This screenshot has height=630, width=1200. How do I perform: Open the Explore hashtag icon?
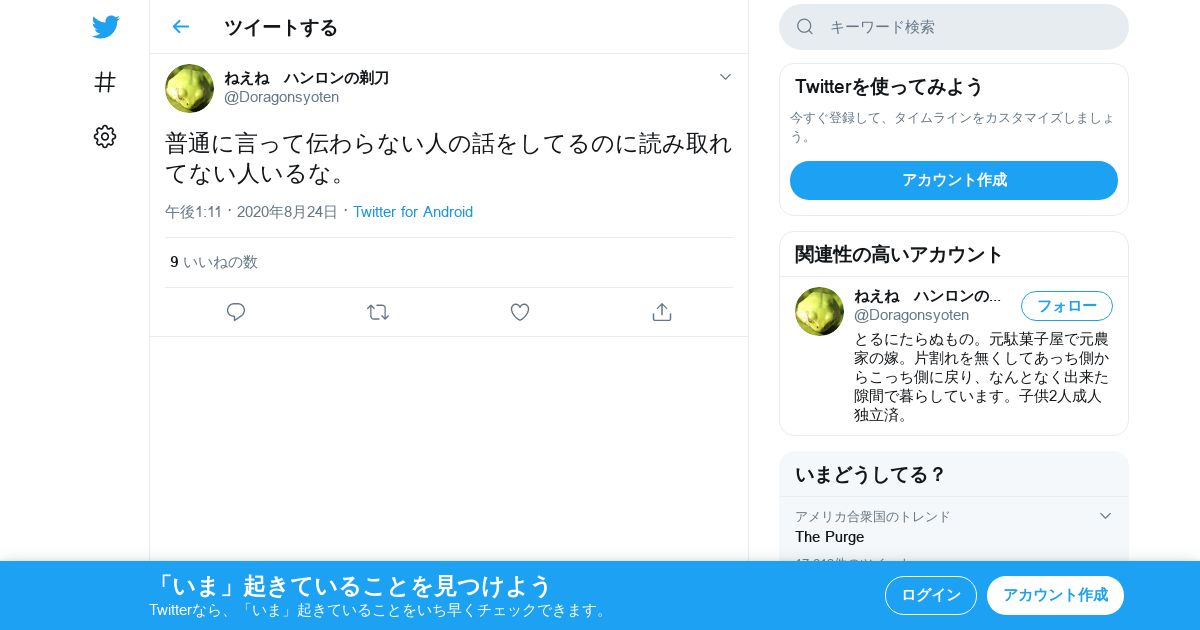coord(105,82)
